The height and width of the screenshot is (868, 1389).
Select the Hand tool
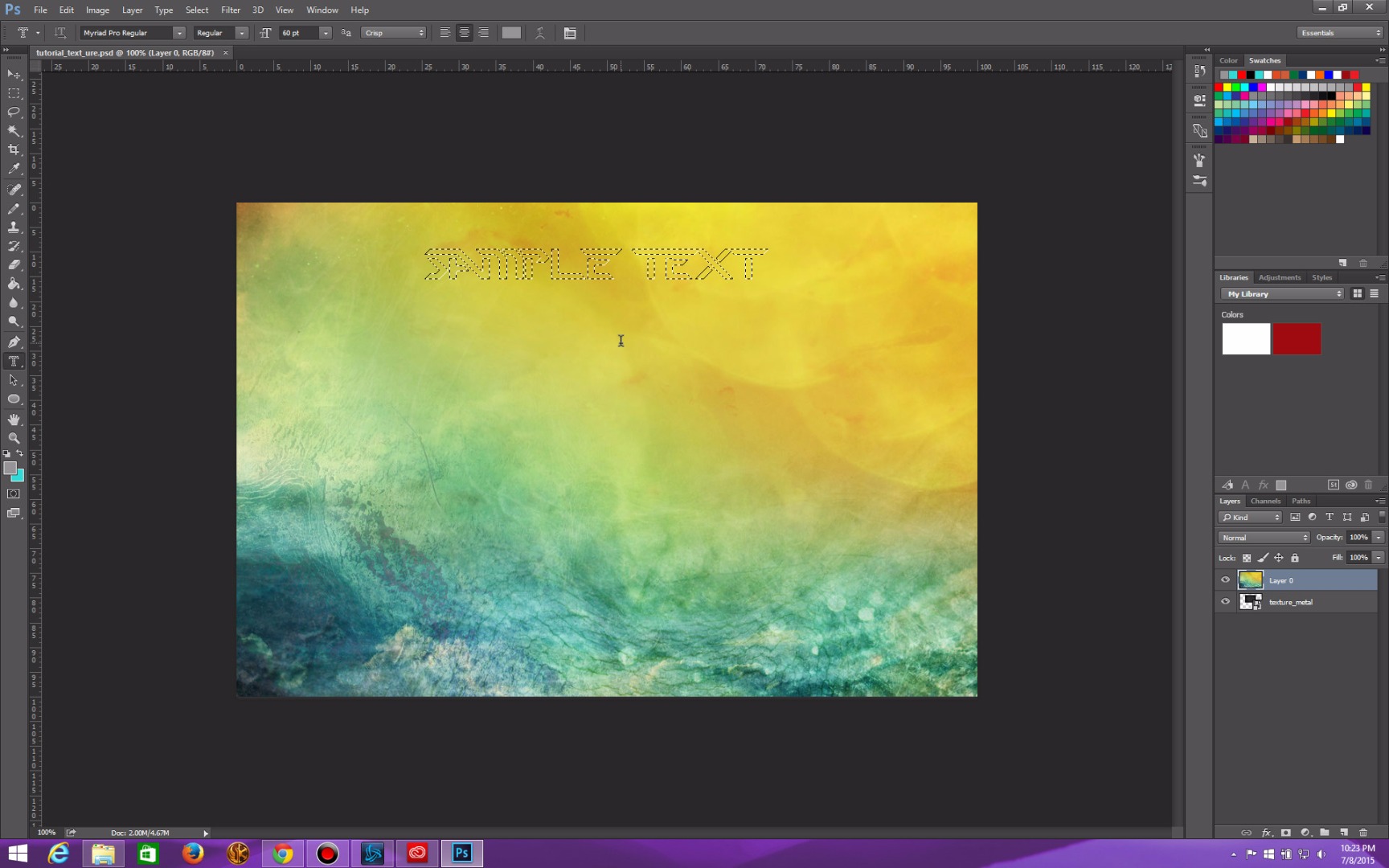[x=14, y=420]
